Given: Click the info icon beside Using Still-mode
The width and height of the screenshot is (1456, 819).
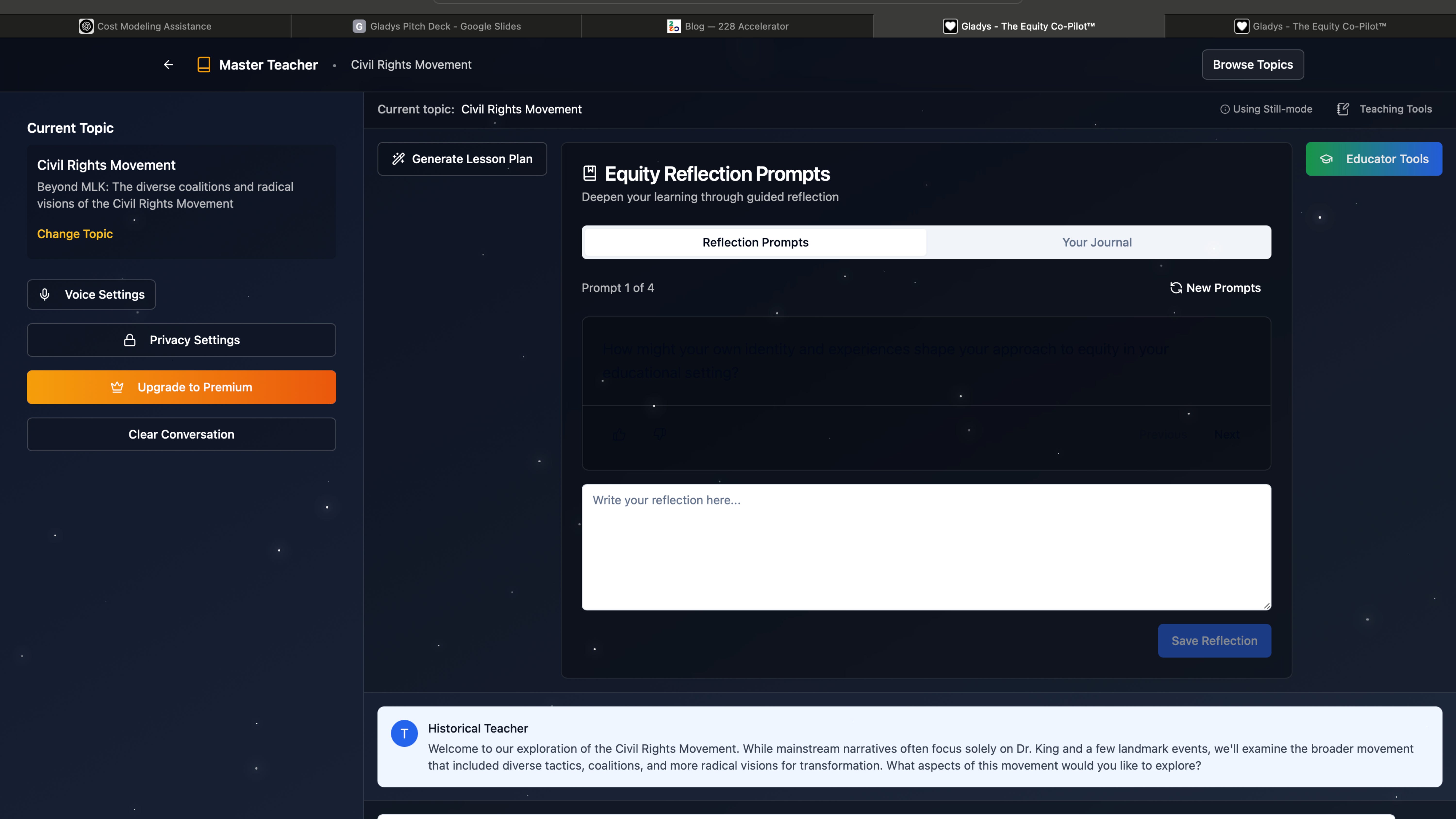Looking at the screenshot, I should click(1225, 109).
